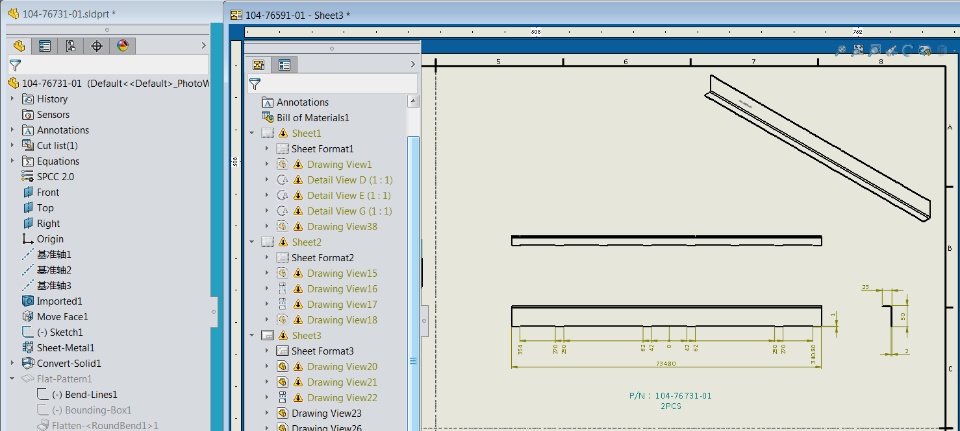Select Sheet Format2

[x=322, y=258]
